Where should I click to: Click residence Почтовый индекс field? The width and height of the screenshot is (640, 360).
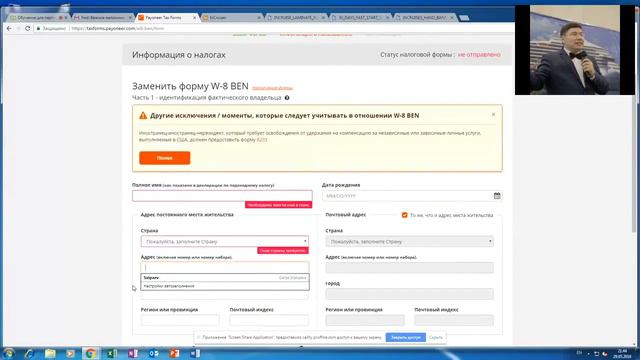tap(269, 320)
